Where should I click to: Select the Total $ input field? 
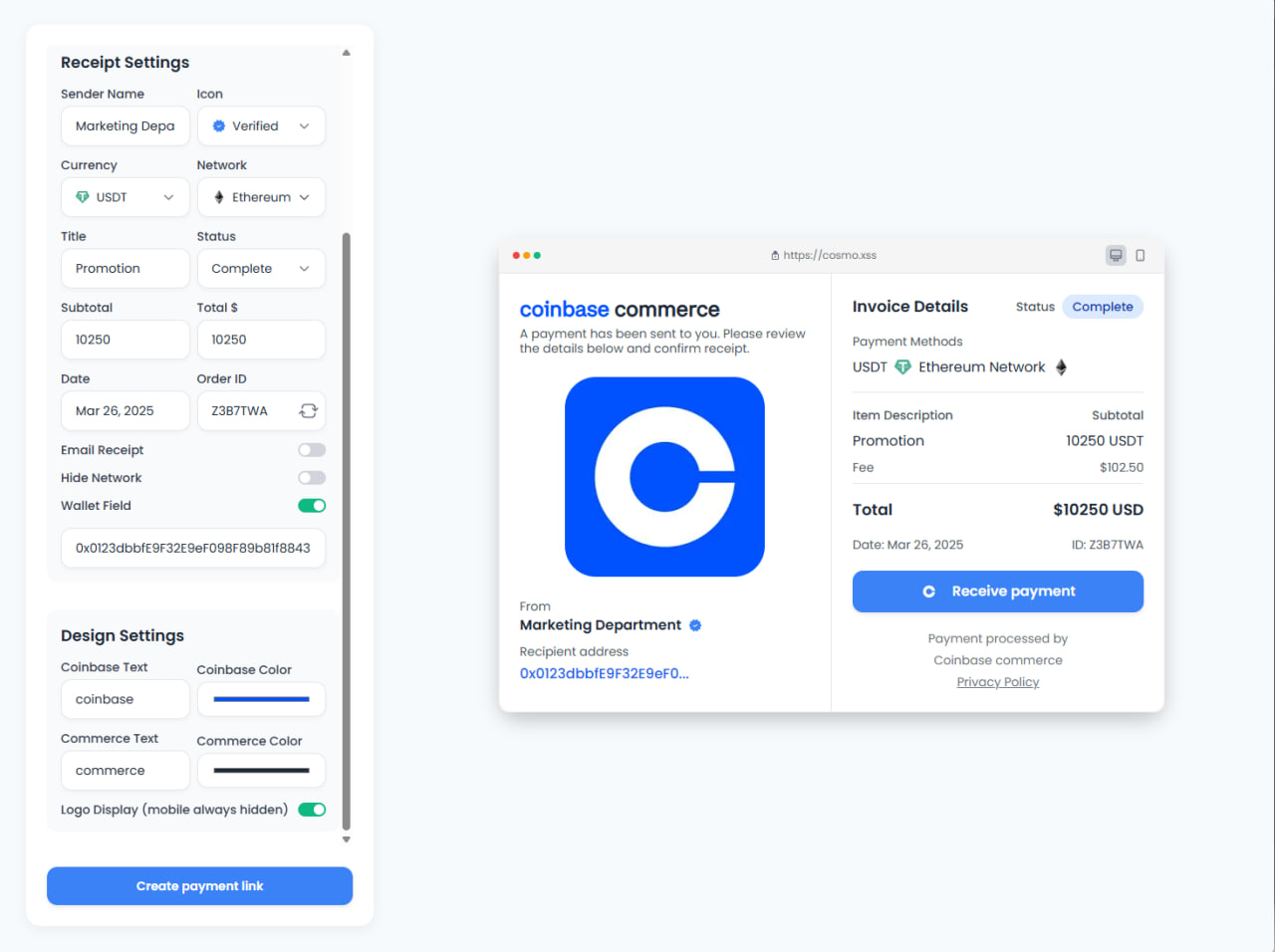pyautogui.click(x=261, y=340)
